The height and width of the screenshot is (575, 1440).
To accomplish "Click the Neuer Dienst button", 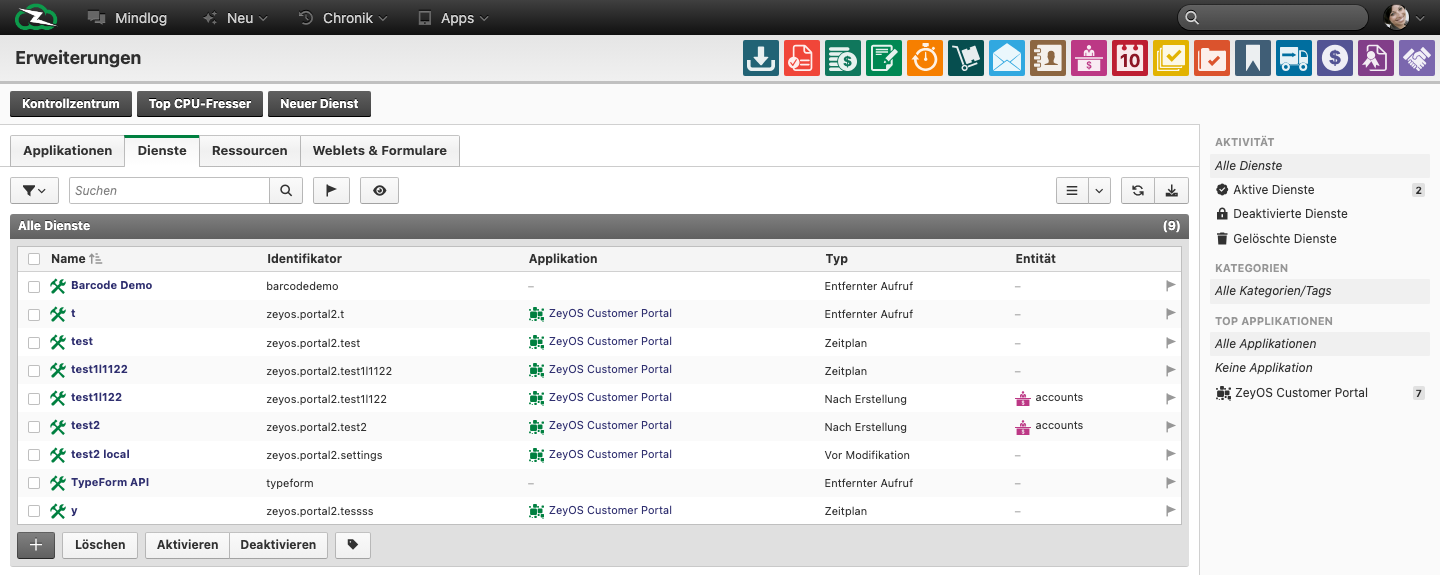I will pyautogui.click(x=319, y=104).
